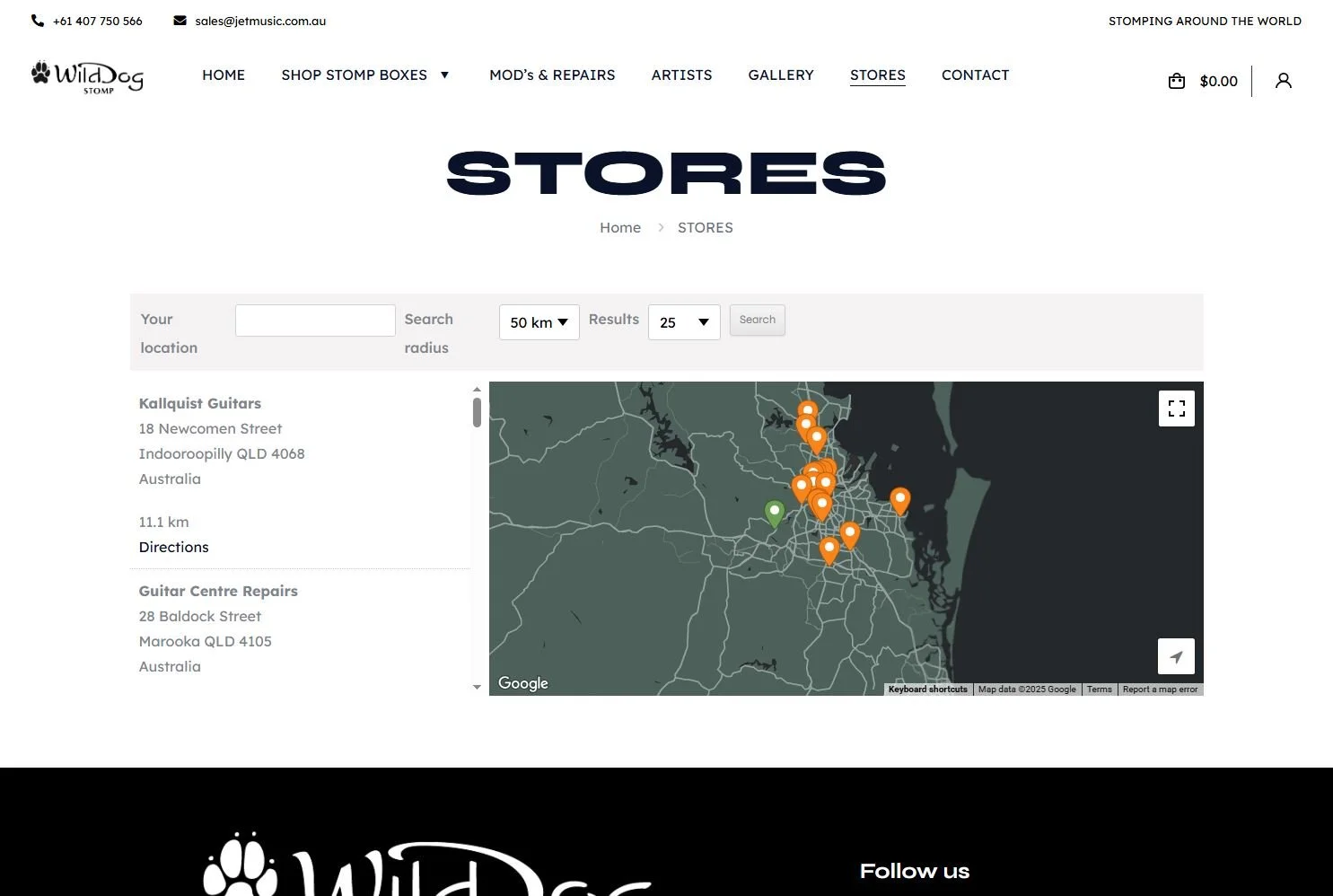Click the email envelope icon
The width and height of the screenshot is (1333, 896).
click(180, 21)
